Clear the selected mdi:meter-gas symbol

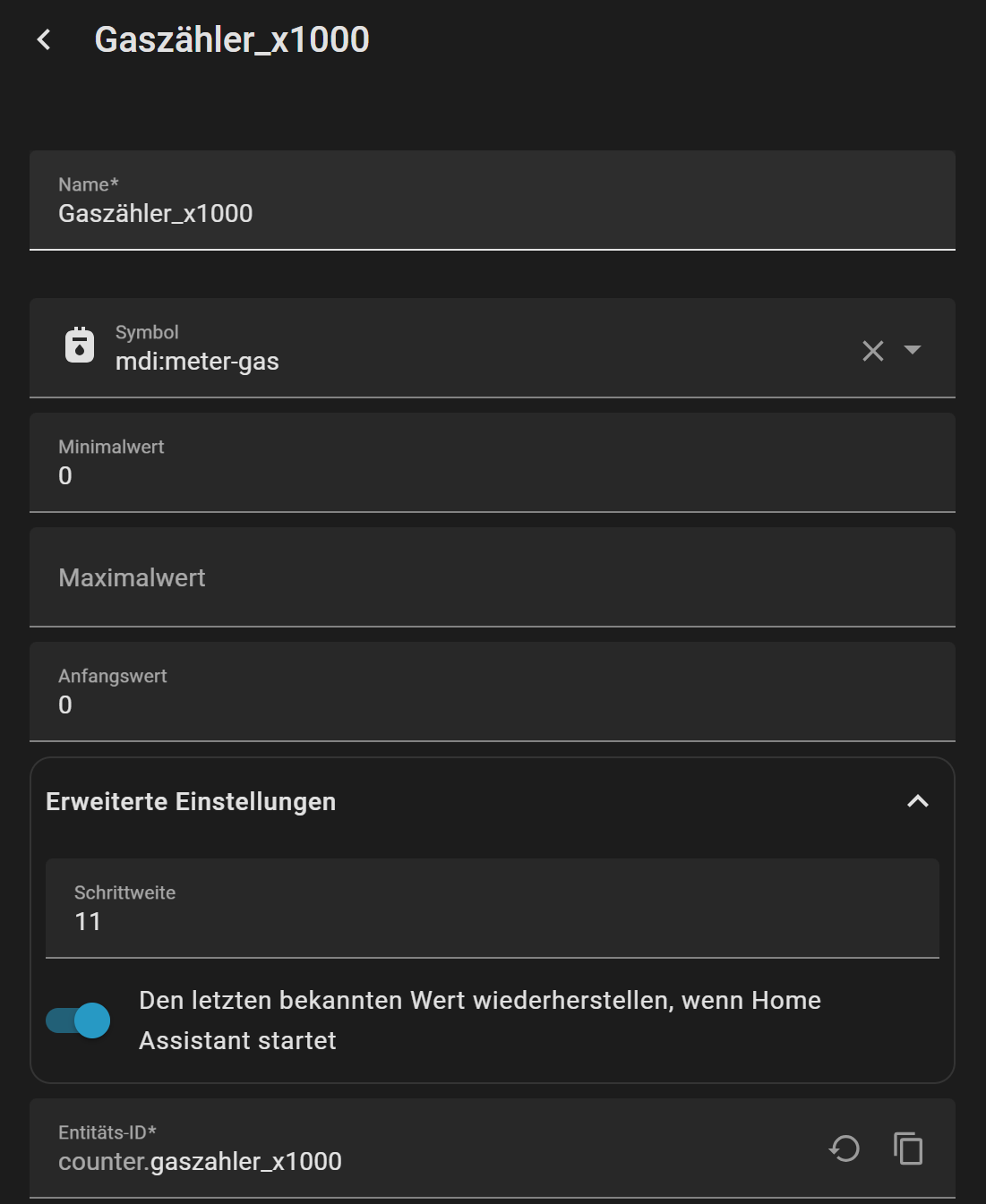click(872, 350)
